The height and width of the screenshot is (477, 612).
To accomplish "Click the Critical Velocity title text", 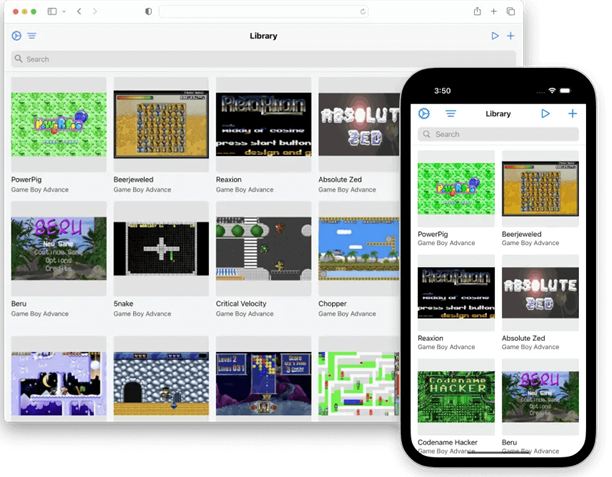I will coord(241,304).
